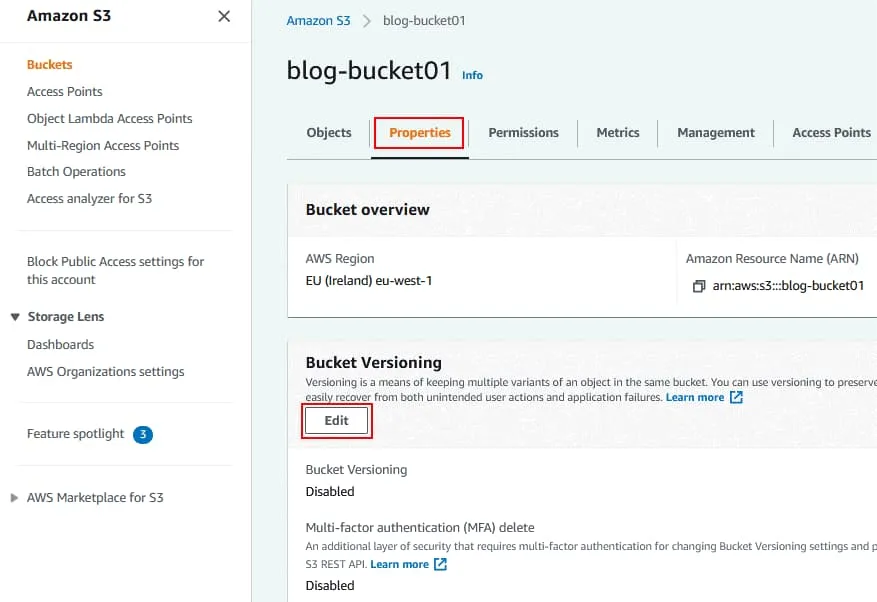Collapse the Storage Lens section
877x602 pixels.
tap(15, 317)
